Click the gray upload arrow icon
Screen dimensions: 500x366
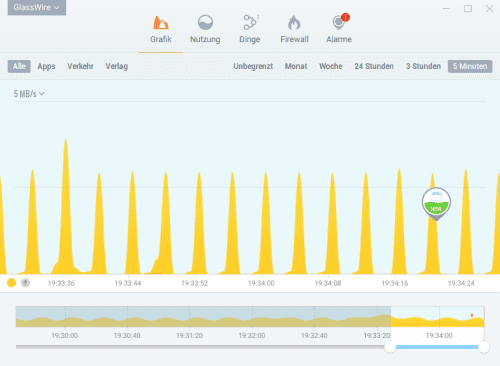(x=25, y=283)
